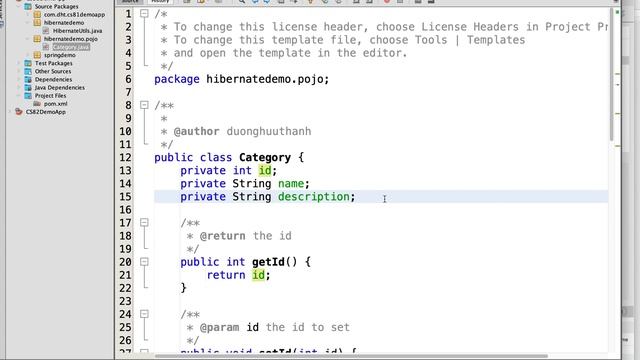Click the @return tag on line 18
The image size is (640, 360).
click(x=222, y=236)
